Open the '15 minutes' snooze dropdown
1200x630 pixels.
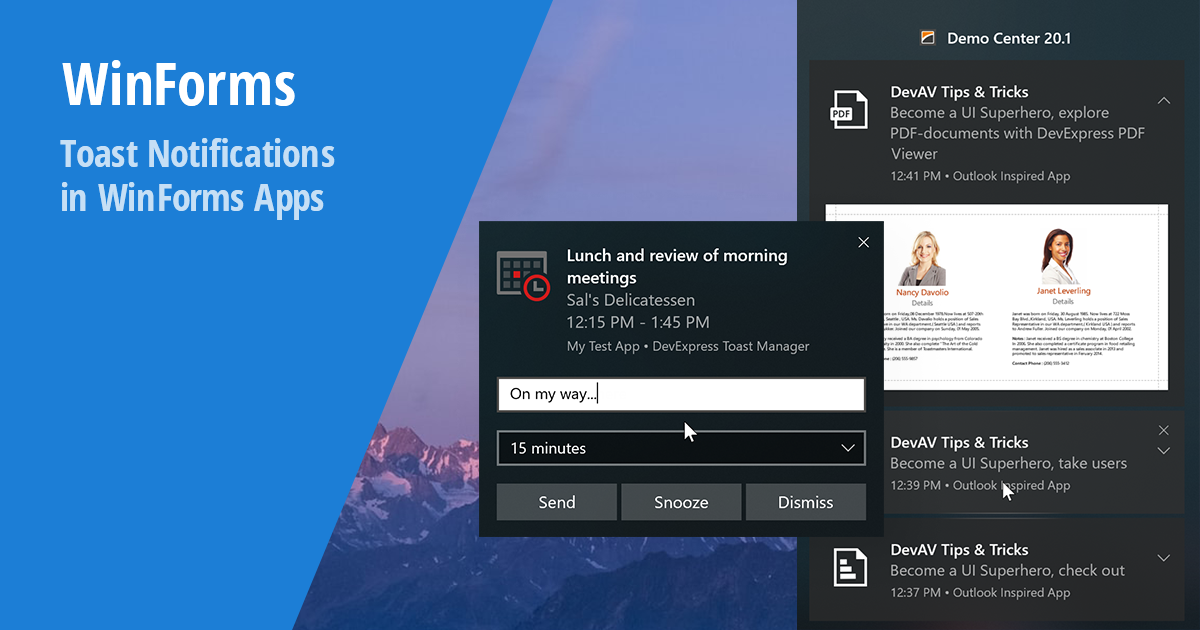pos(681,448)
